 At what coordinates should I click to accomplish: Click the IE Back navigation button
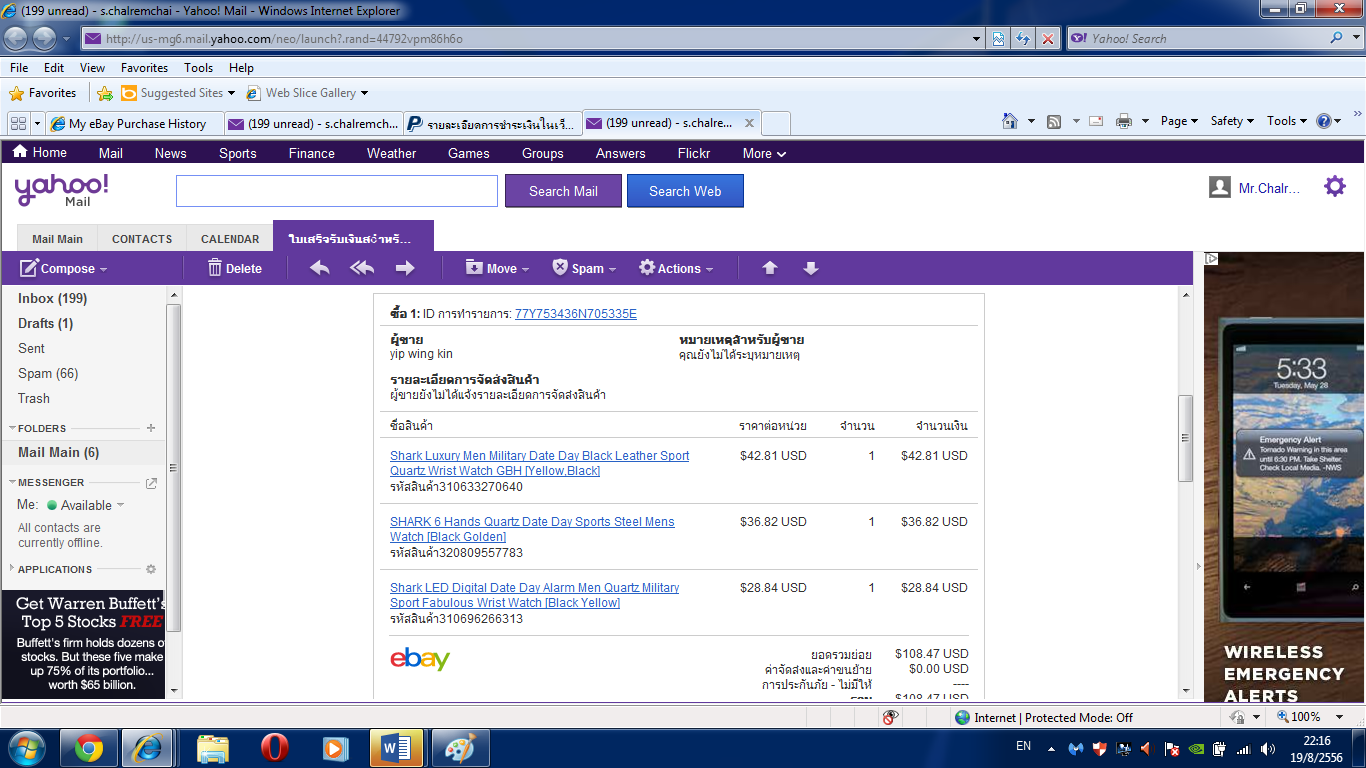17,39
